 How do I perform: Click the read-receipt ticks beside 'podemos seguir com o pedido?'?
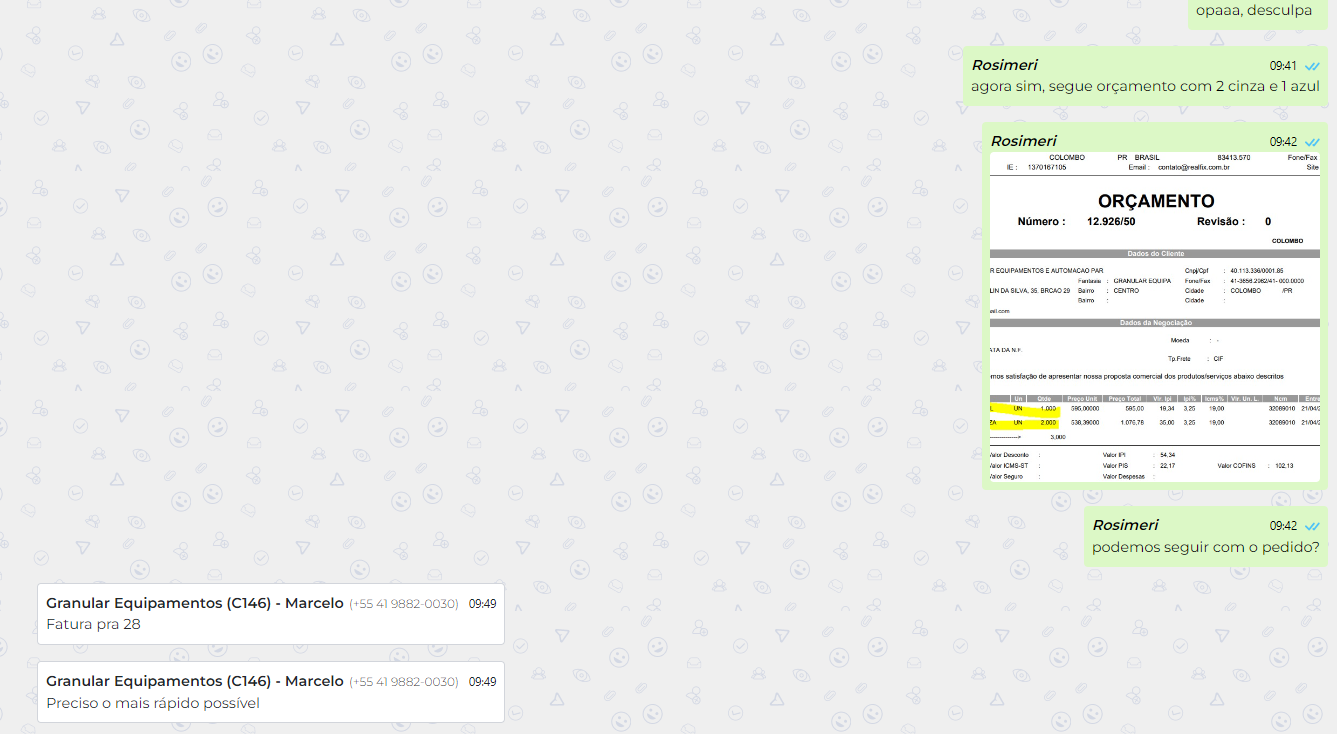(1312, 526)
